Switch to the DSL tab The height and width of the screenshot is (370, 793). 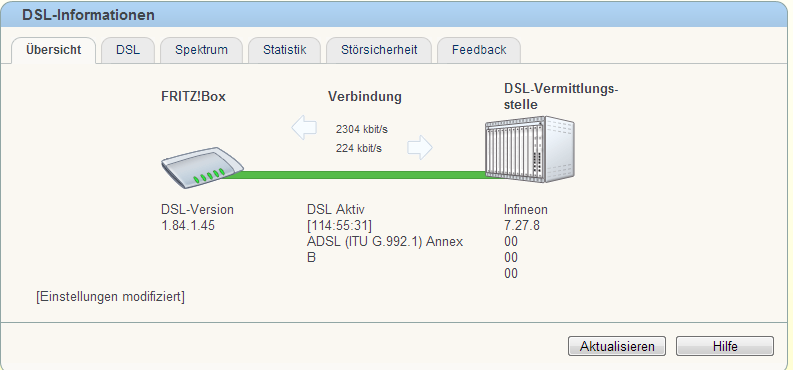pos(128,50)
